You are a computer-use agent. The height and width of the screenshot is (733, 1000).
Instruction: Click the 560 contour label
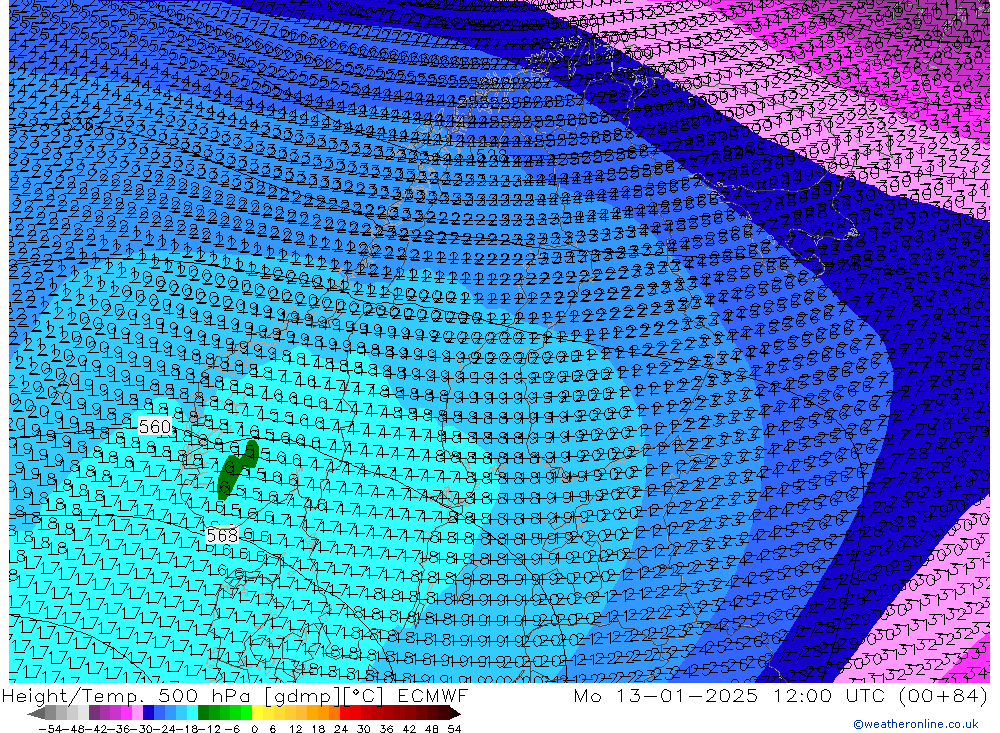coord(155,426)
